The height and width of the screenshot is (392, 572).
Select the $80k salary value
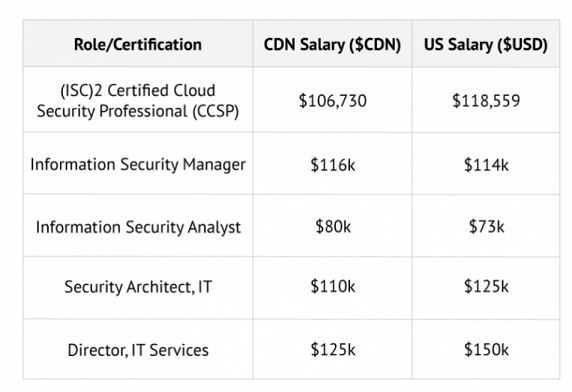333,226
